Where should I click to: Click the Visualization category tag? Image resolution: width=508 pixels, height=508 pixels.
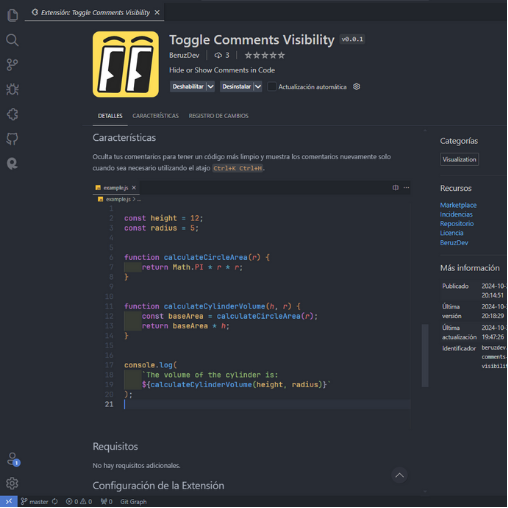point(459,159)
